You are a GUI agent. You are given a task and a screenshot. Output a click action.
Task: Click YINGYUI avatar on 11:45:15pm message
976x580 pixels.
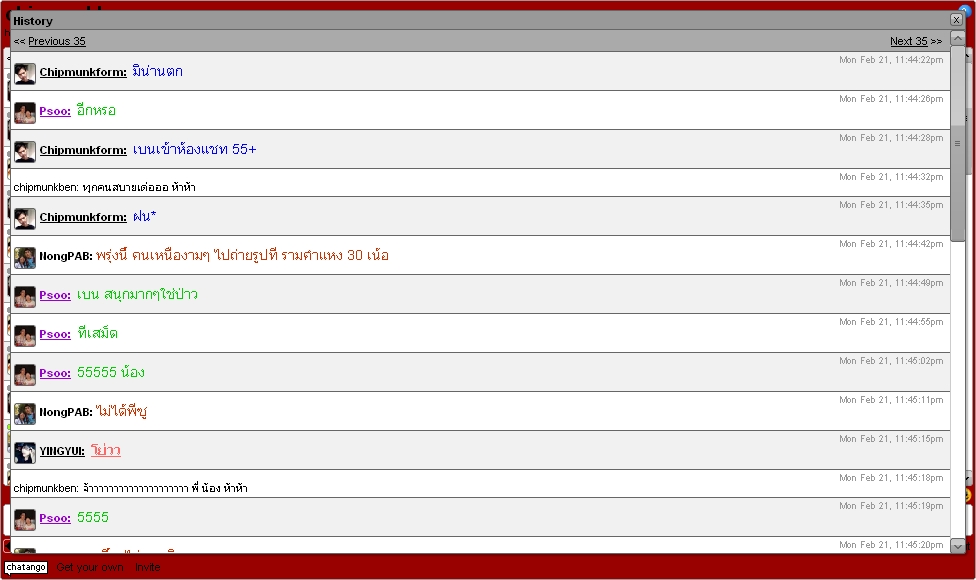25,452
